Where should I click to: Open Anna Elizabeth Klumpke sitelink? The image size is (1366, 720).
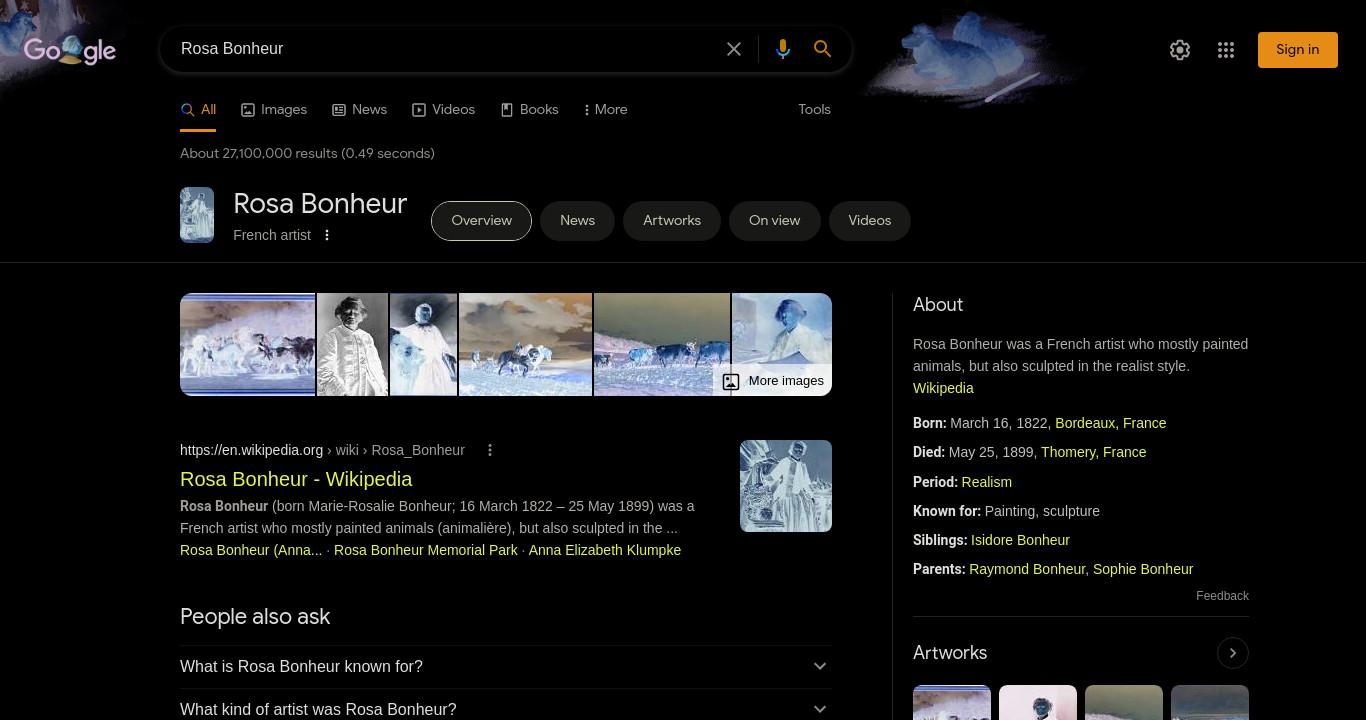605,551
